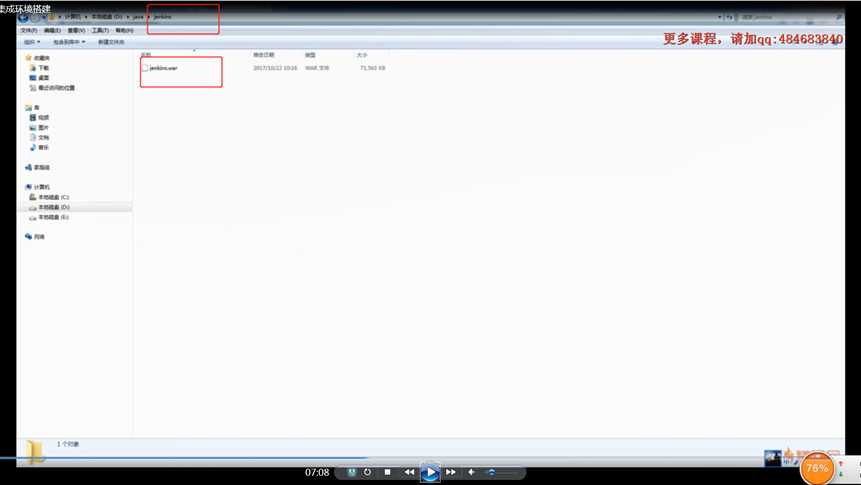Open the address bar history dropdown arrow
Screen dimensions: 861x485
click(720, 17)
